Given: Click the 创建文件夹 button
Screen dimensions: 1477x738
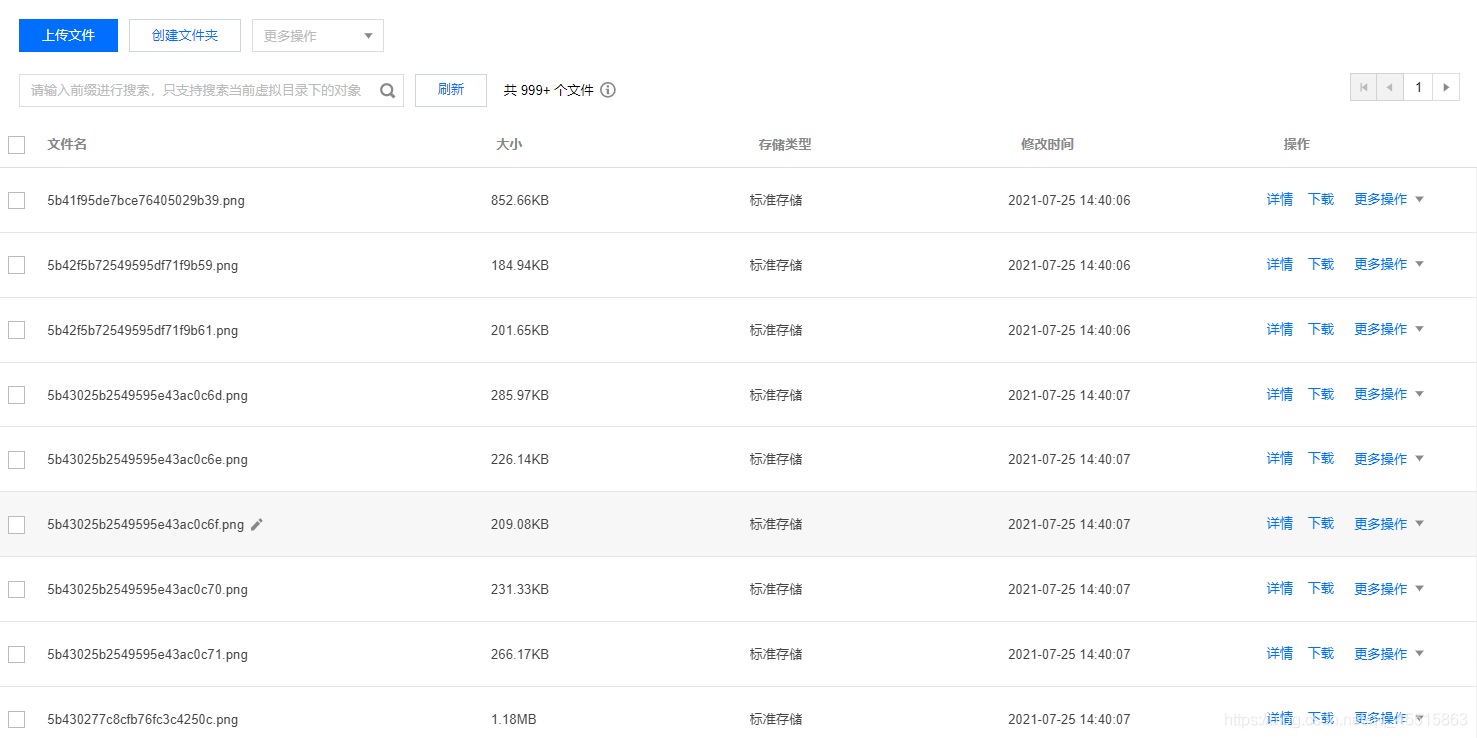Looking at the screenshot, I should [185, 35].
